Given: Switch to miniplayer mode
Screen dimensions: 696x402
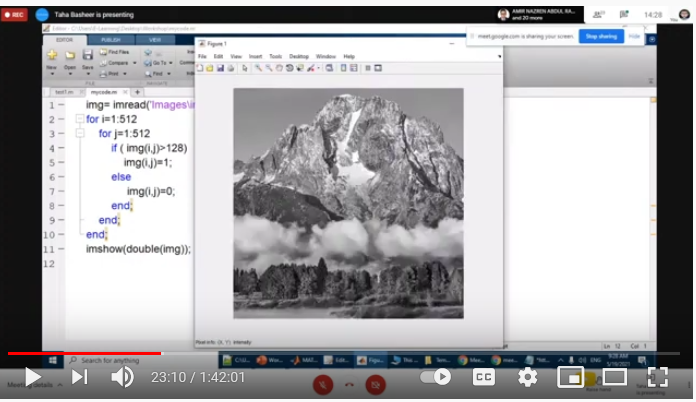Looking at the screenshot, I should coord(570,377).
